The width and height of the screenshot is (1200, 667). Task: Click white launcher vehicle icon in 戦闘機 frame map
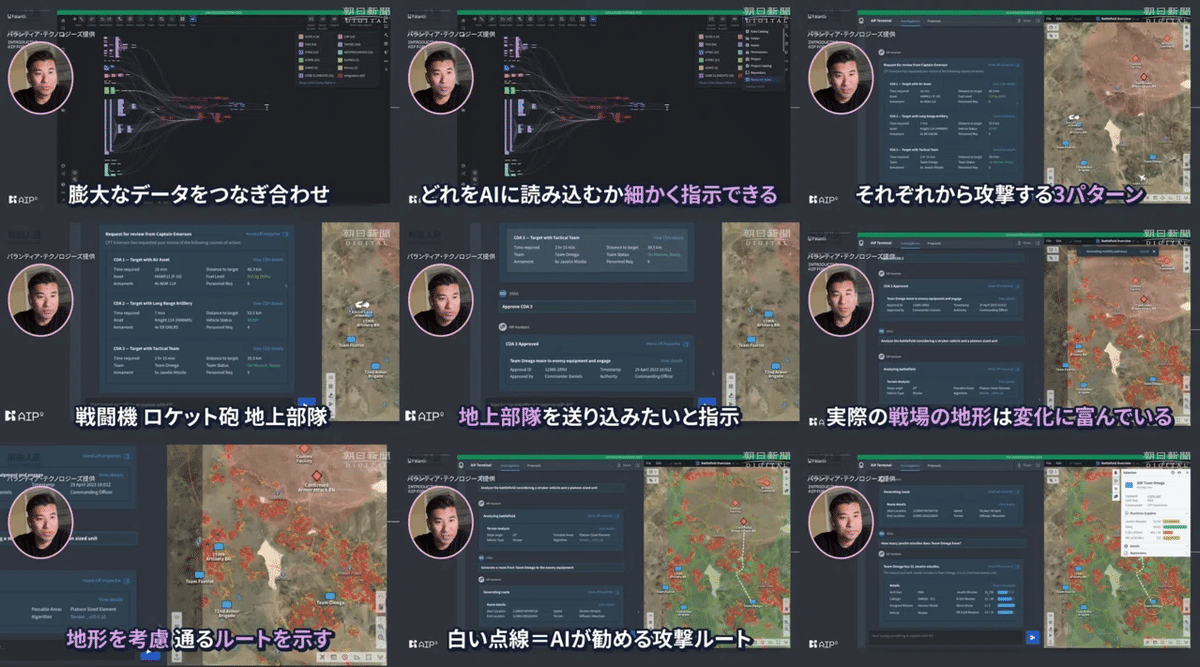tap(362, 304)
